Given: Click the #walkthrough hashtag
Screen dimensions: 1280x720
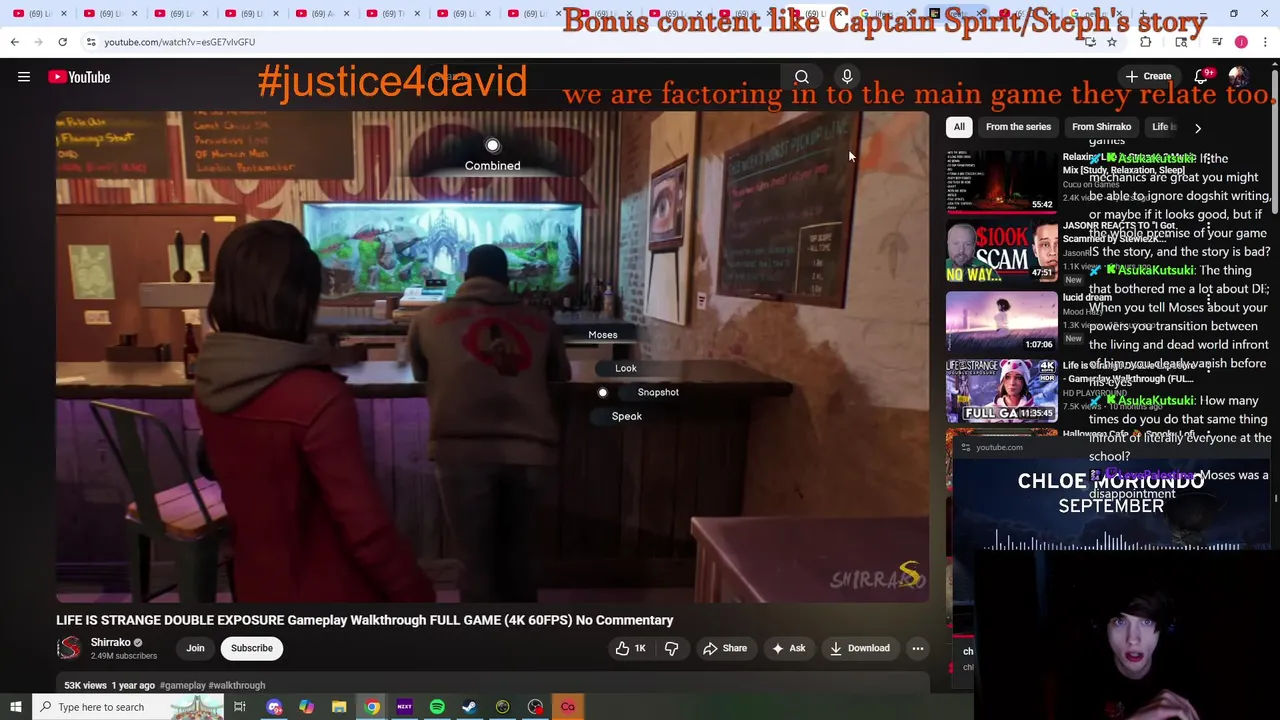Looking at the screenshot, I should tap(237, 686).
